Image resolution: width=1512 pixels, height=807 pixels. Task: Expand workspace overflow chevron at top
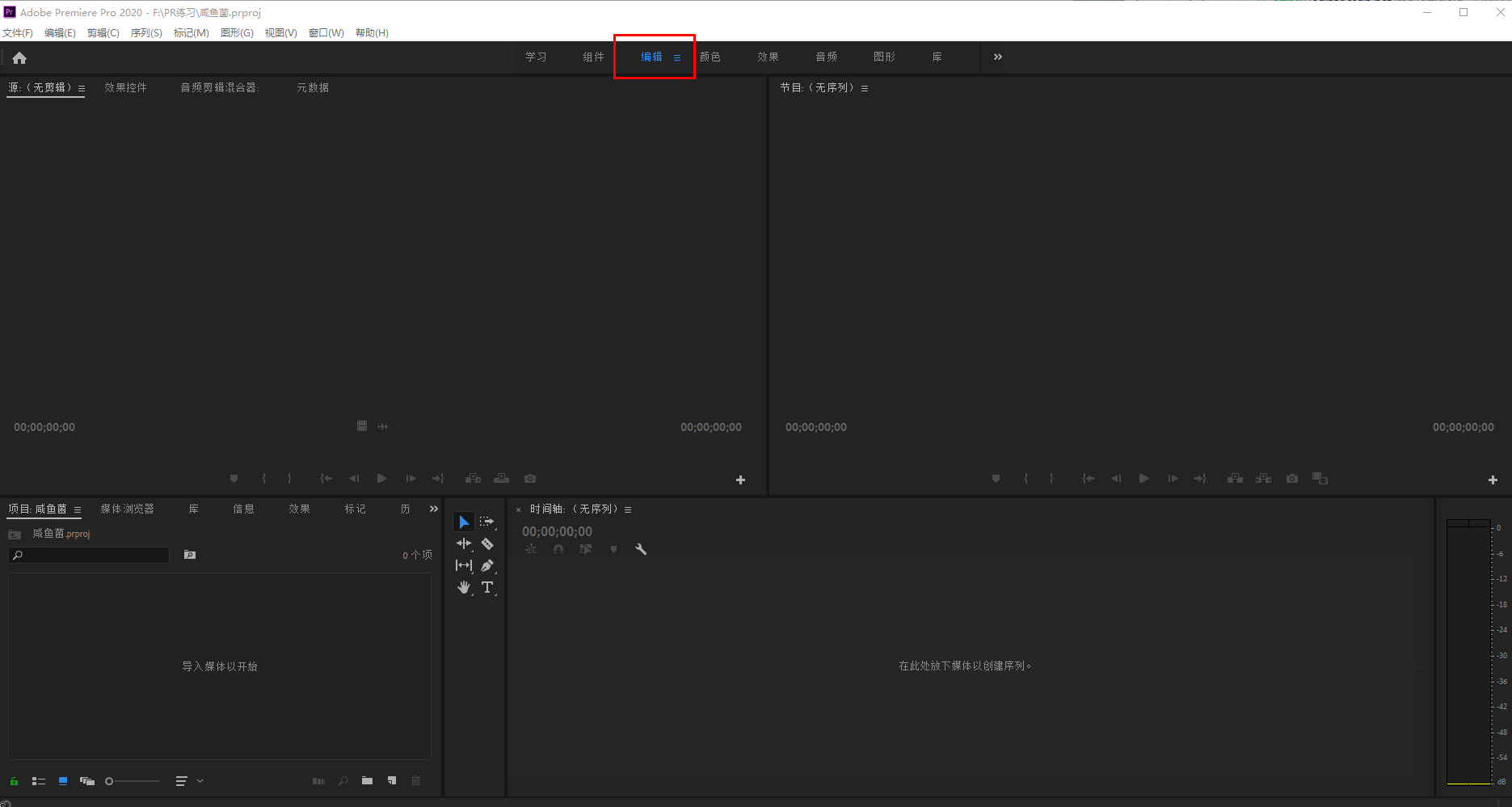(998, 57)
